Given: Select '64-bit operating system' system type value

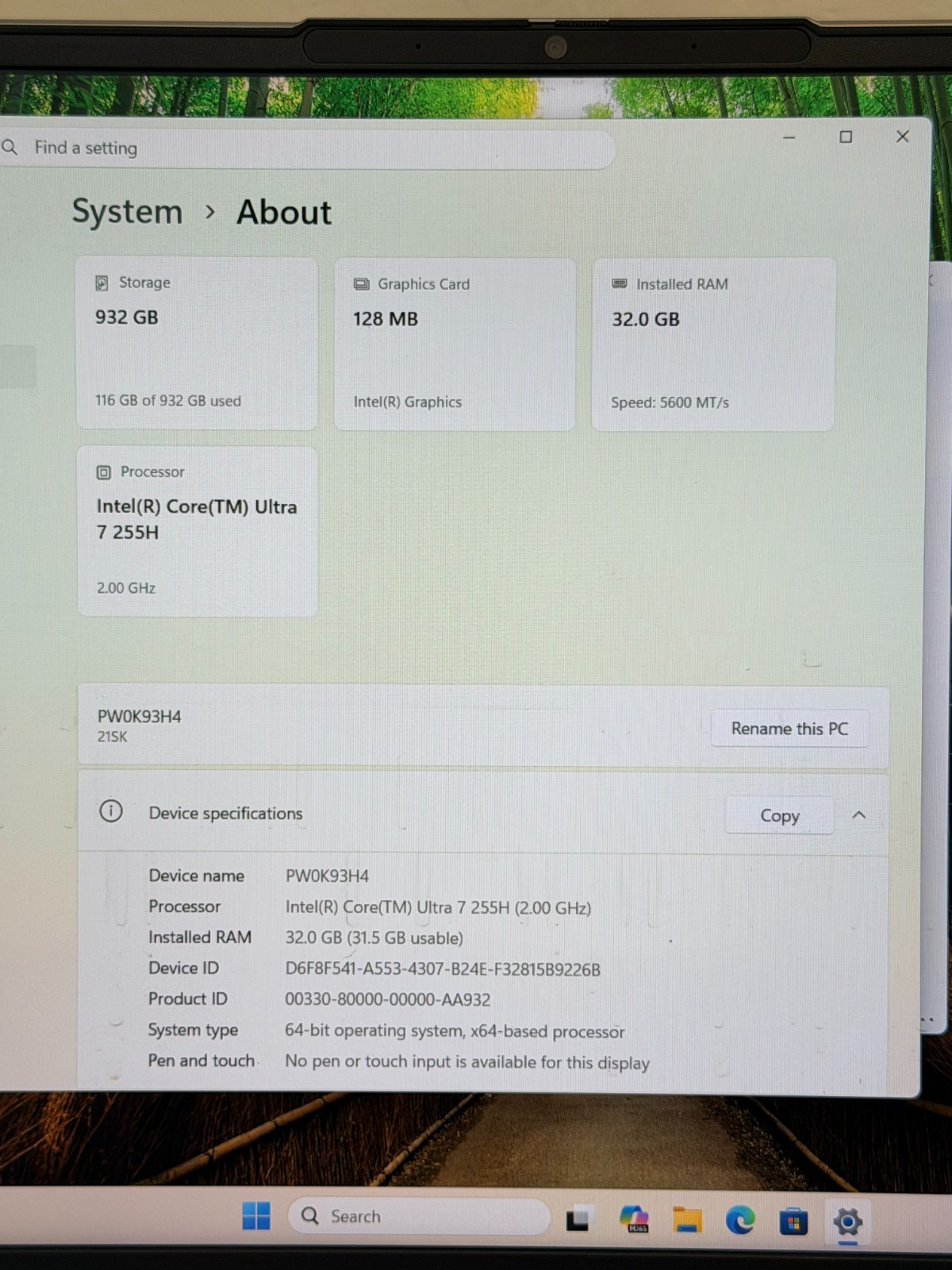Looking at the screenshot, I should coord(455,1031).
